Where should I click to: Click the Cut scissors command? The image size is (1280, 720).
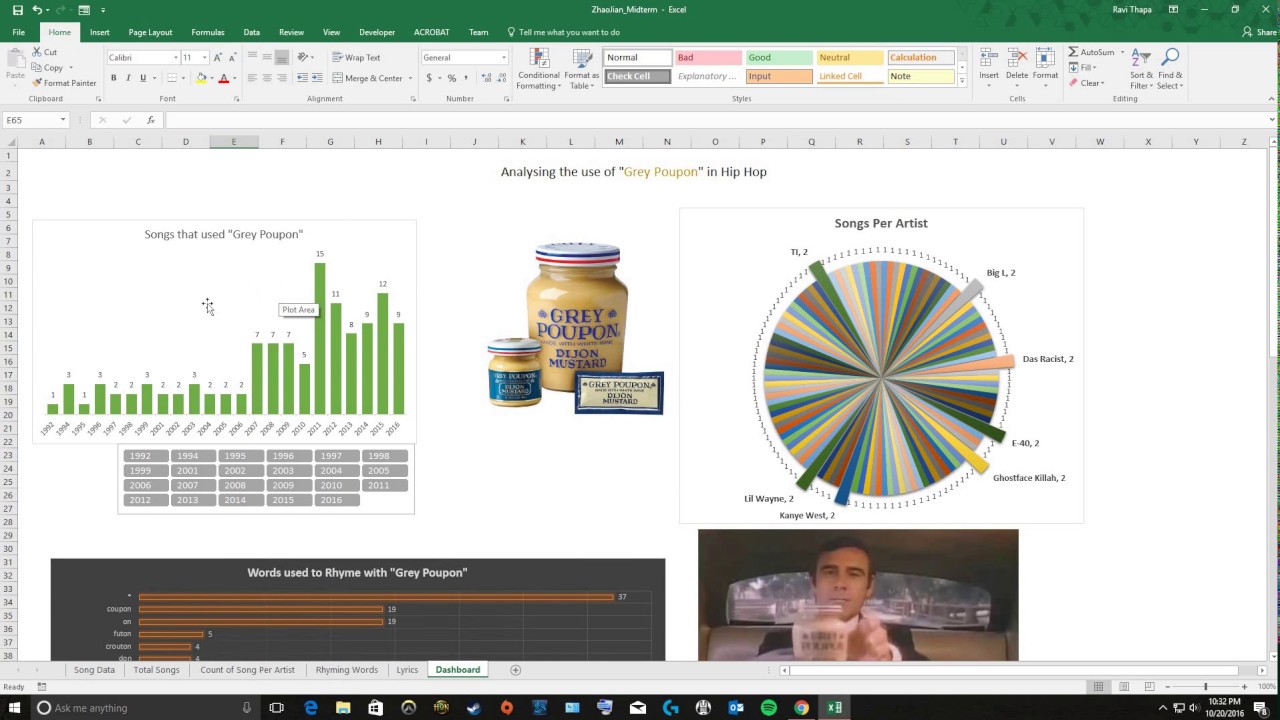point(44,52)
